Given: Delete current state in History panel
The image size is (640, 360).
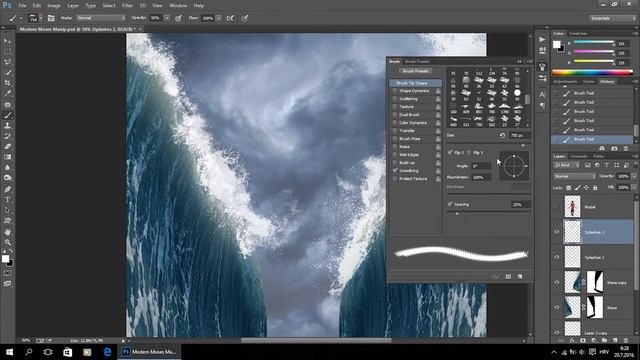Looking at the screenshot, I should coord(626,149).
